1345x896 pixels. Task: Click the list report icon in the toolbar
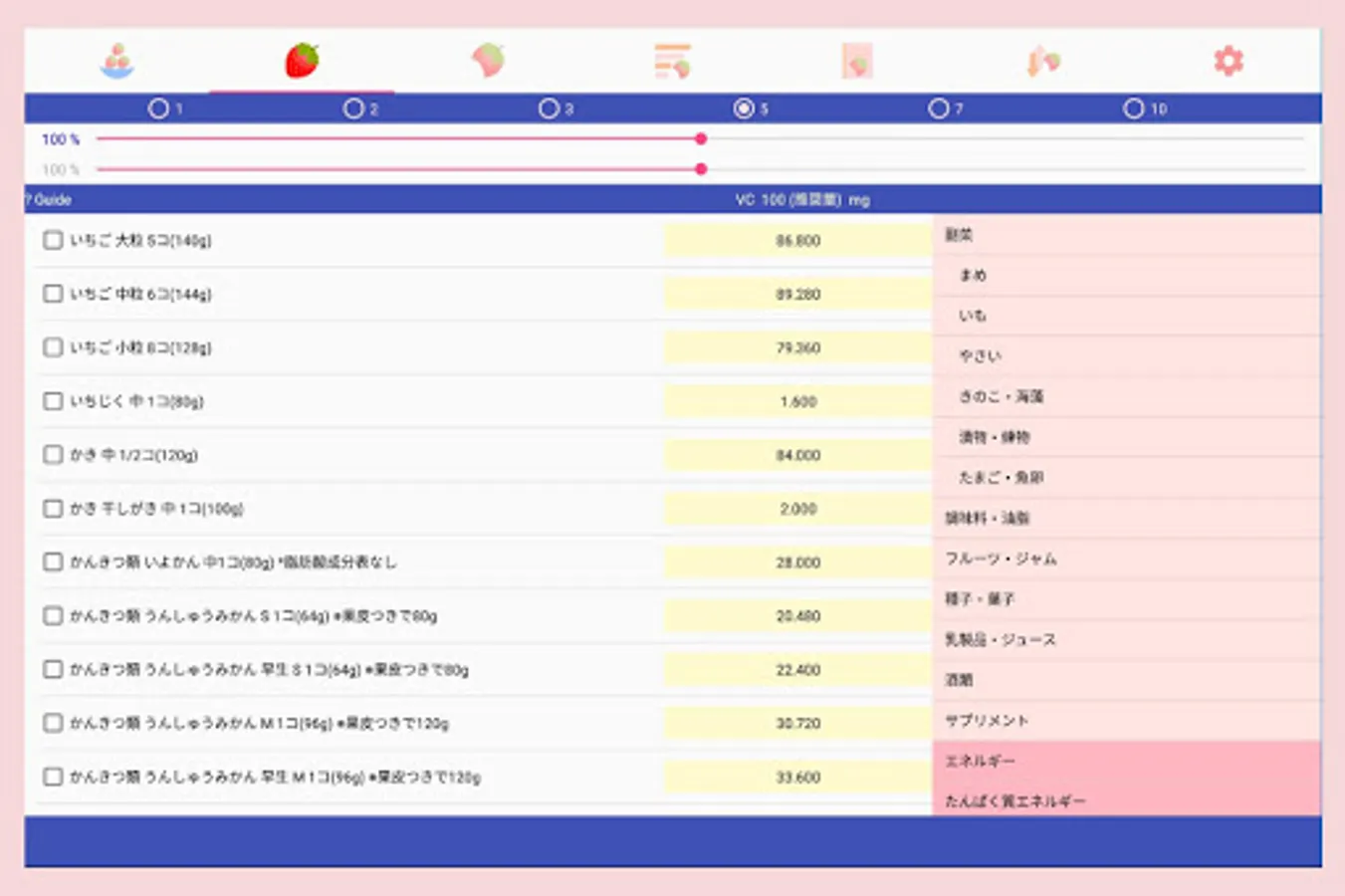point(673,60)
